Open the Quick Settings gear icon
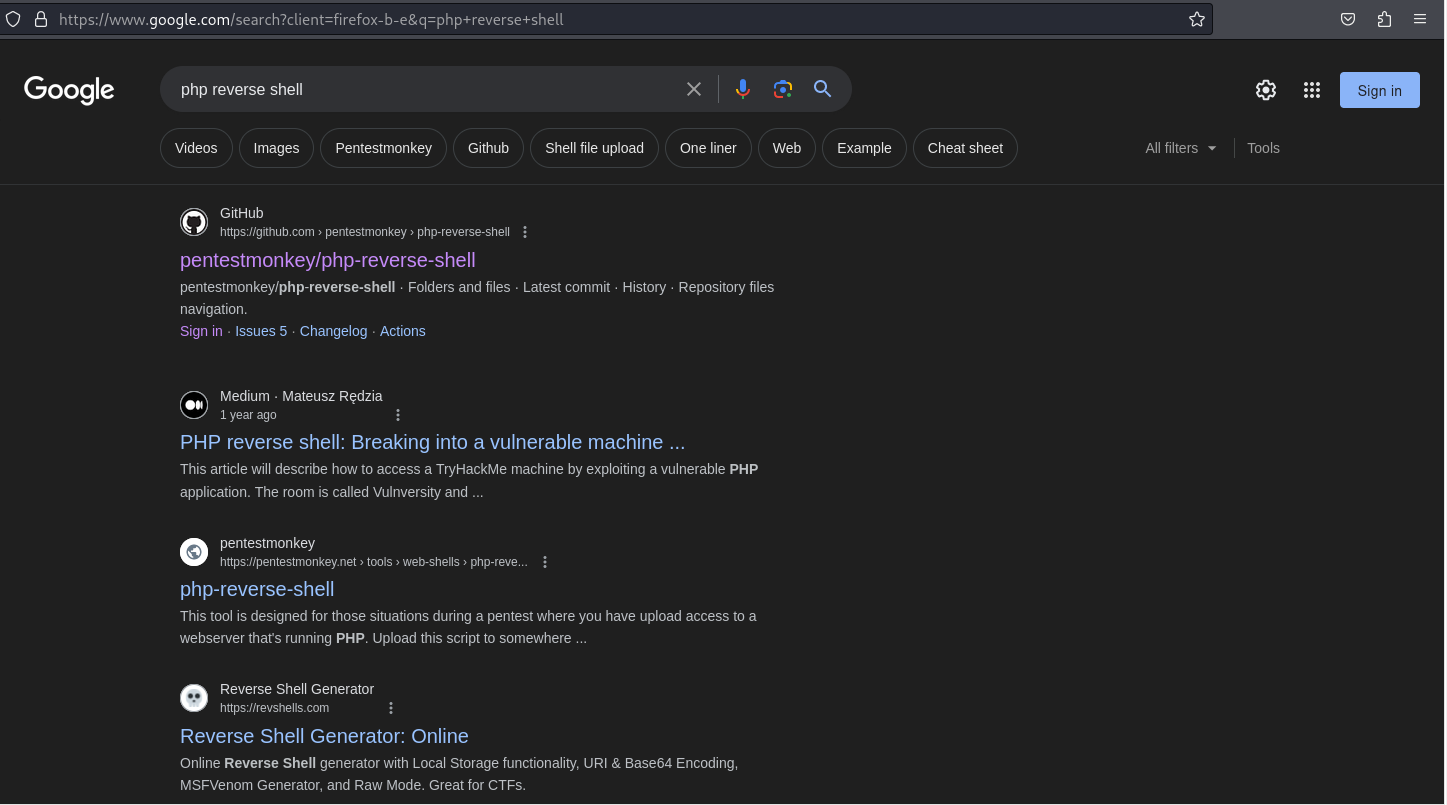This screenshot has width=1447, height=805. pos(1266,90)
